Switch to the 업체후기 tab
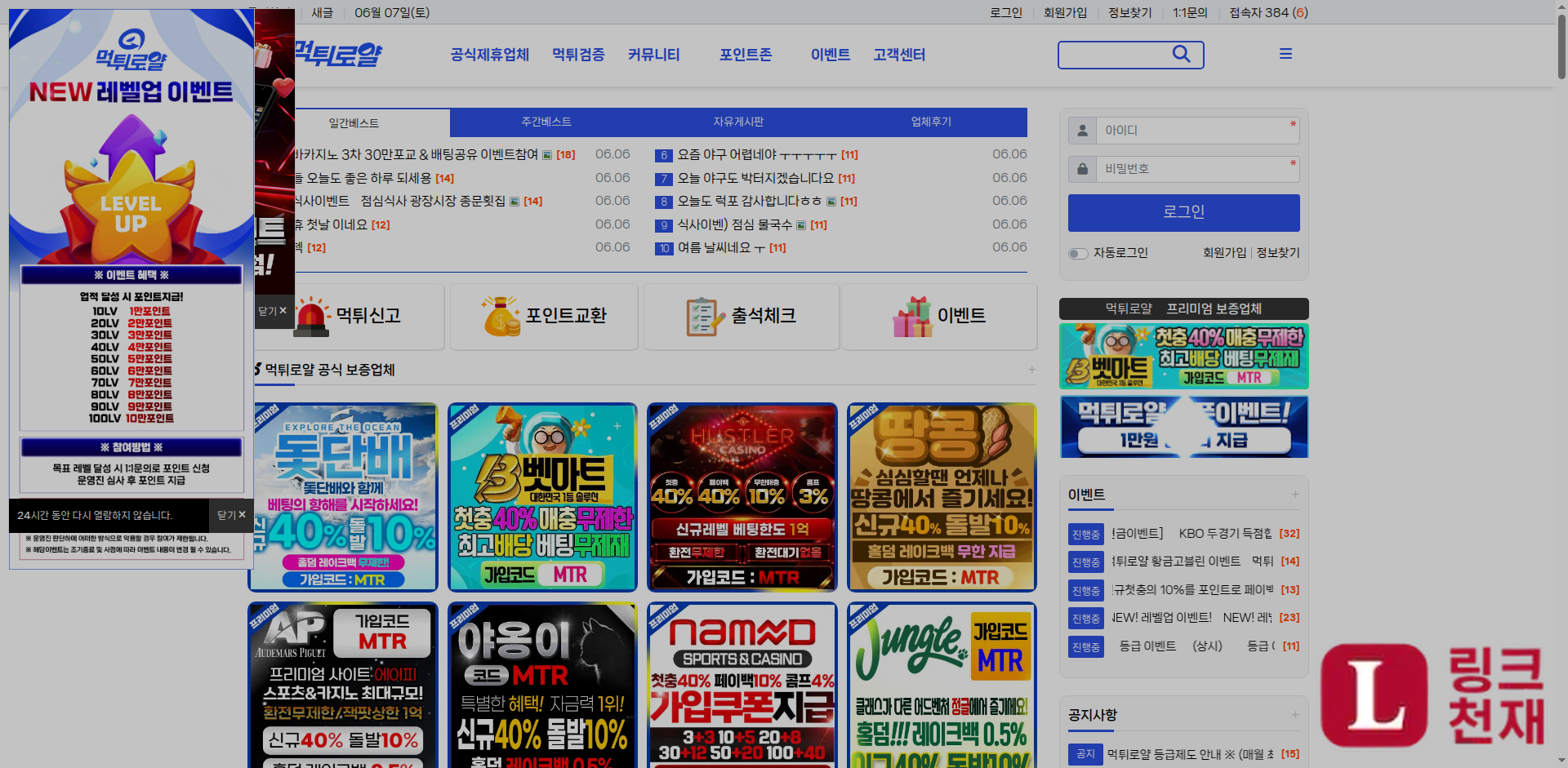This screenshot has width=1568, height=768. [x=931, y=122]
